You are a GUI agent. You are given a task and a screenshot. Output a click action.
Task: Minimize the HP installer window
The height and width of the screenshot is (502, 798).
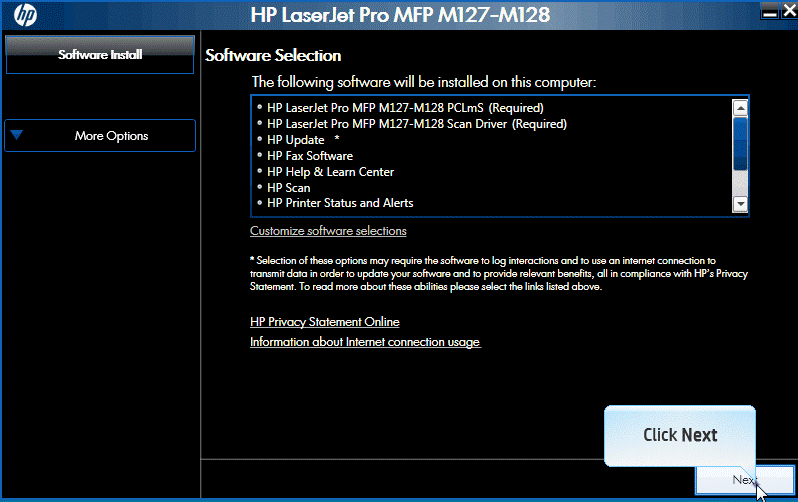point(770,11)
